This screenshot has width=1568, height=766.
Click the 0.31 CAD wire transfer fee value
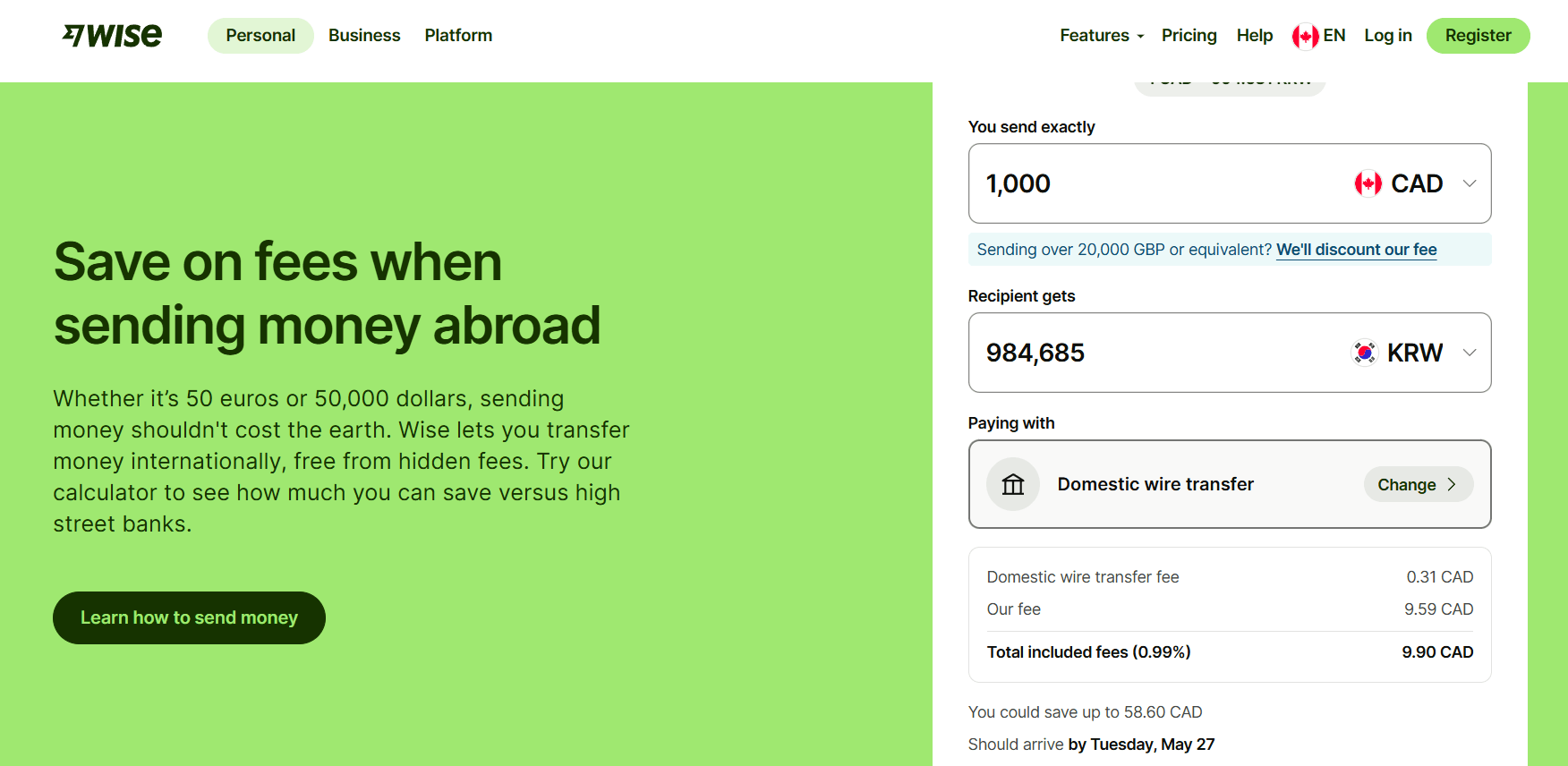tap(1439, 577)
